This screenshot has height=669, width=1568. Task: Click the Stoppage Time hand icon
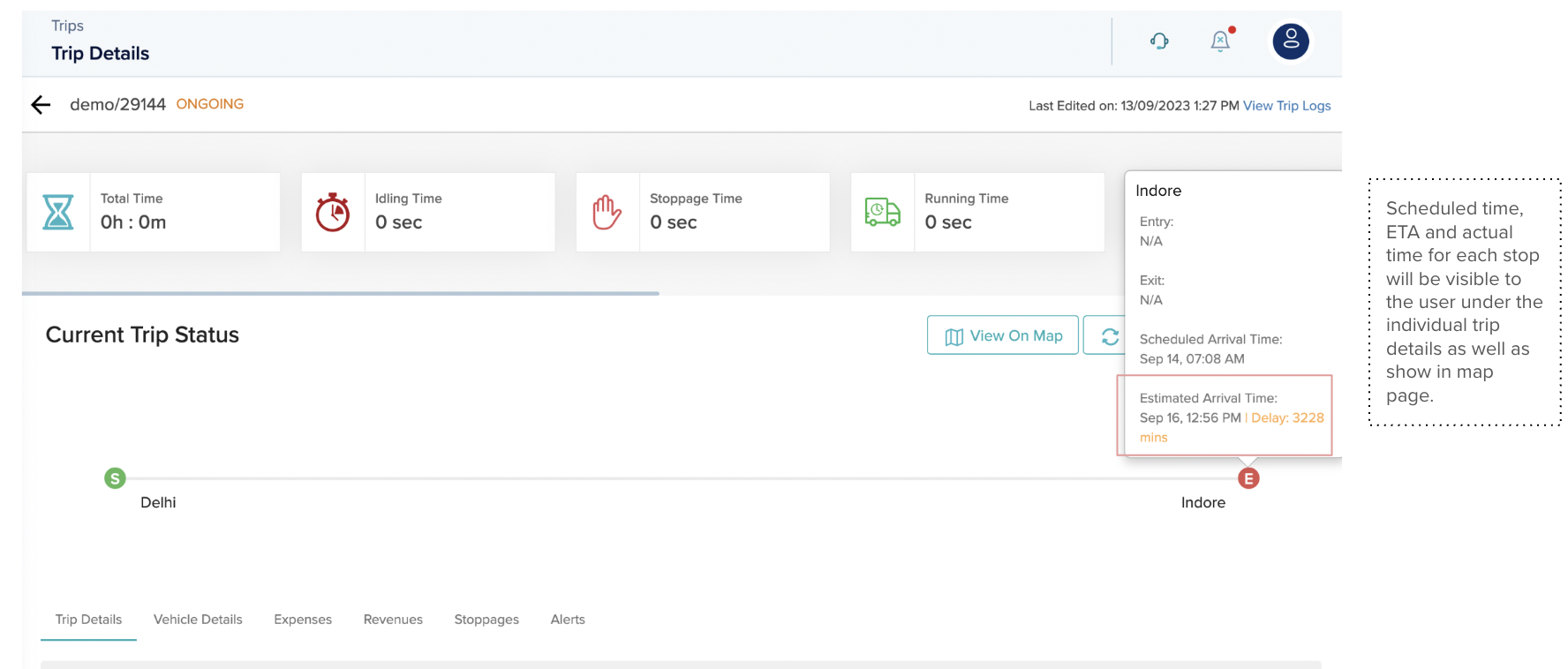[x=607, y=213]
